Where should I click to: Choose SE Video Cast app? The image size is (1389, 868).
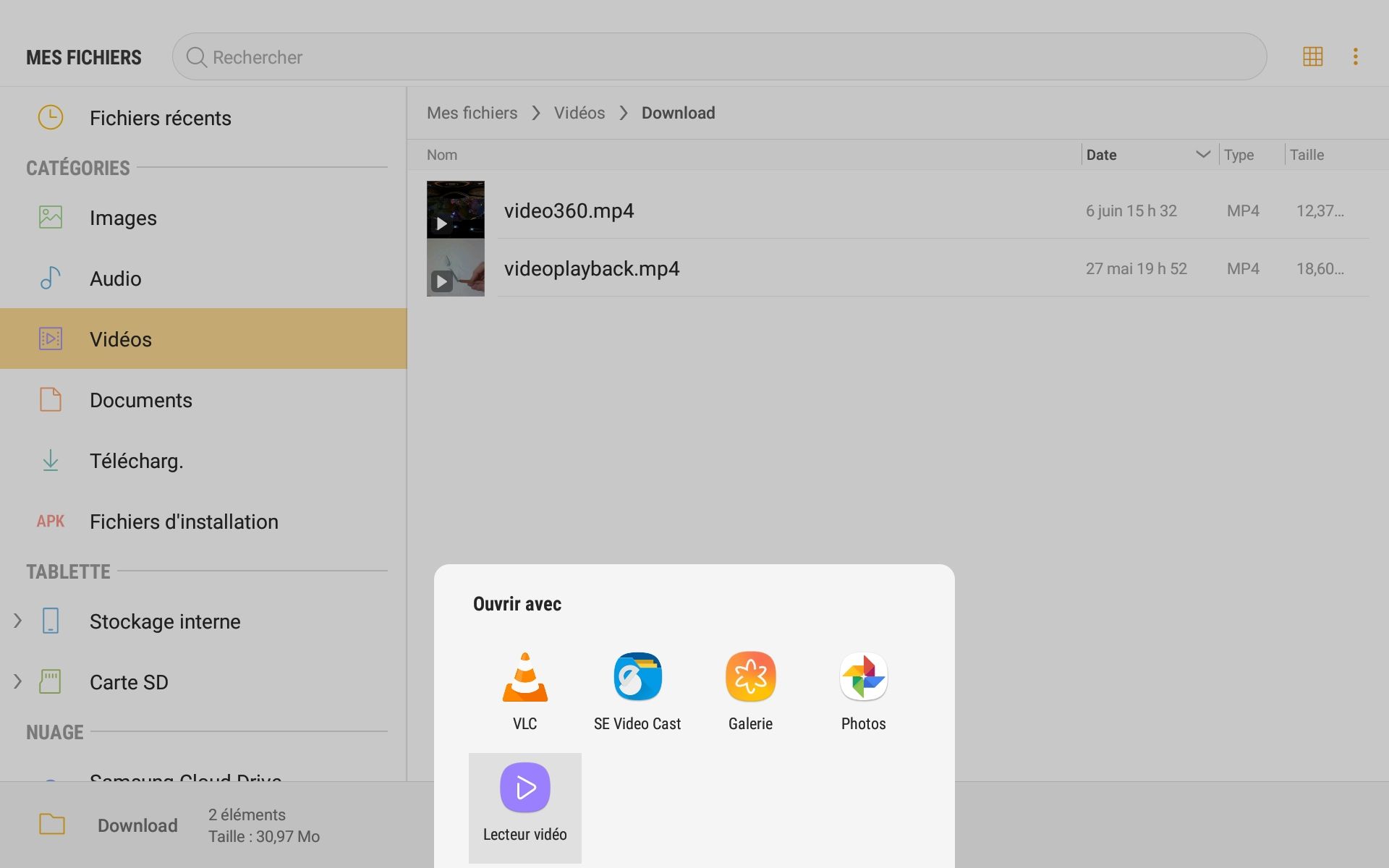tap(637, 678)
